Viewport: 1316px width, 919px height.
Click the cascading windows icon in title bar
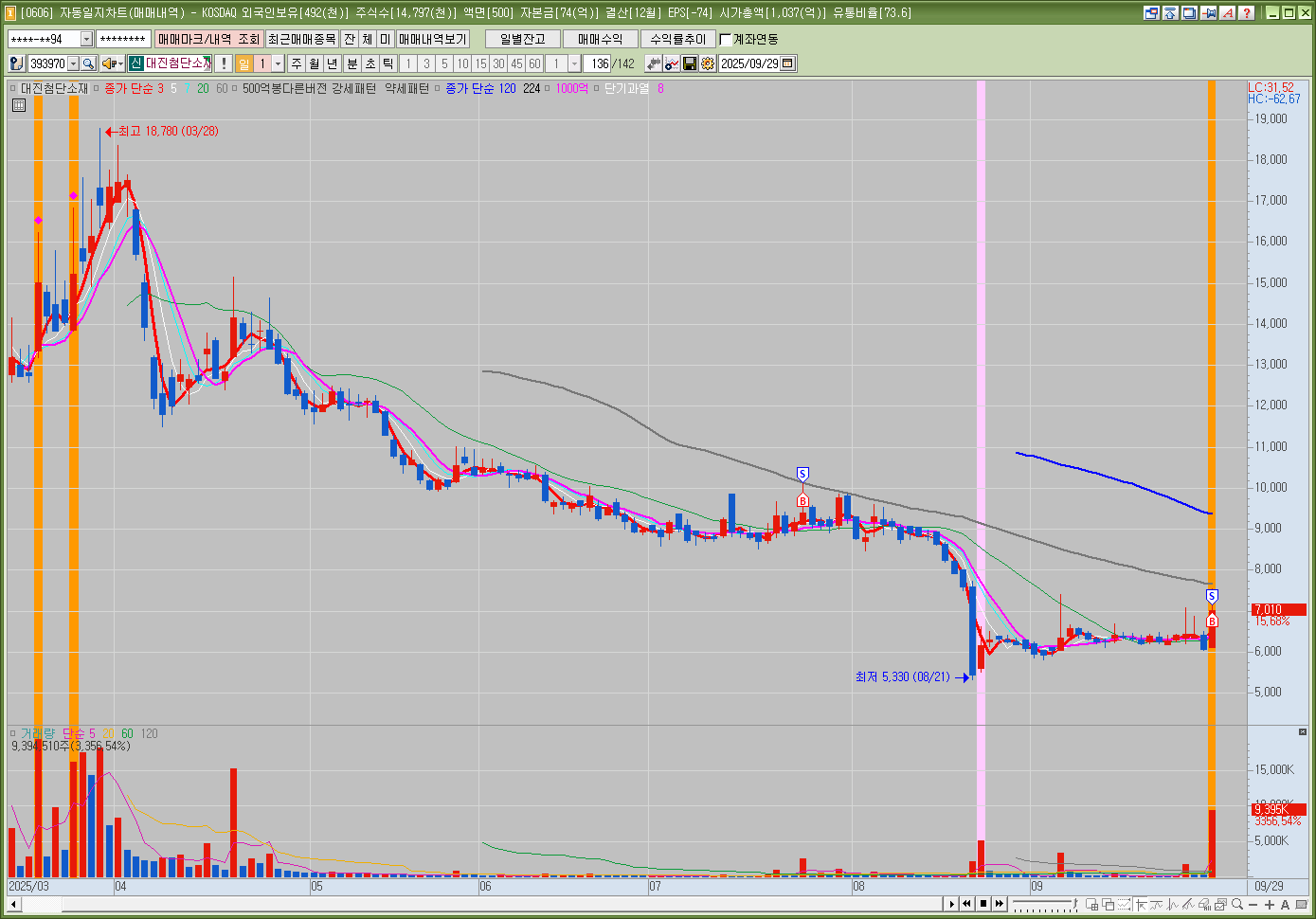1189,12
